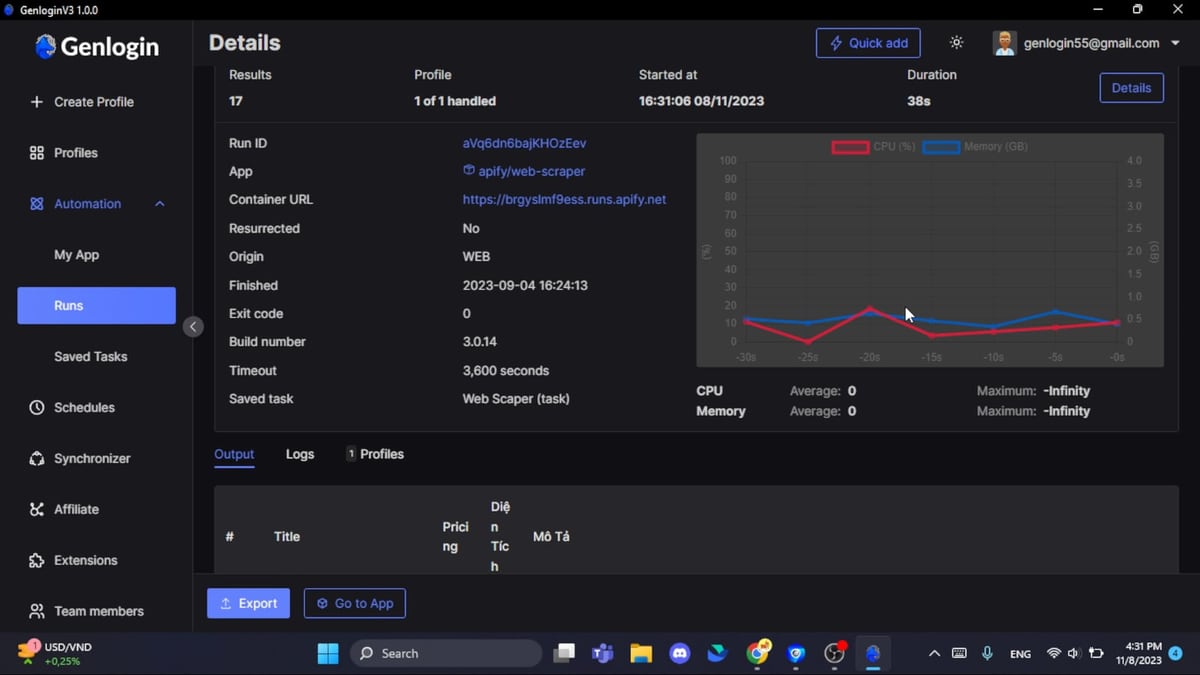Click the user avatar picture
Viewport: 1200px width, 675px height.
[1004, 43]
